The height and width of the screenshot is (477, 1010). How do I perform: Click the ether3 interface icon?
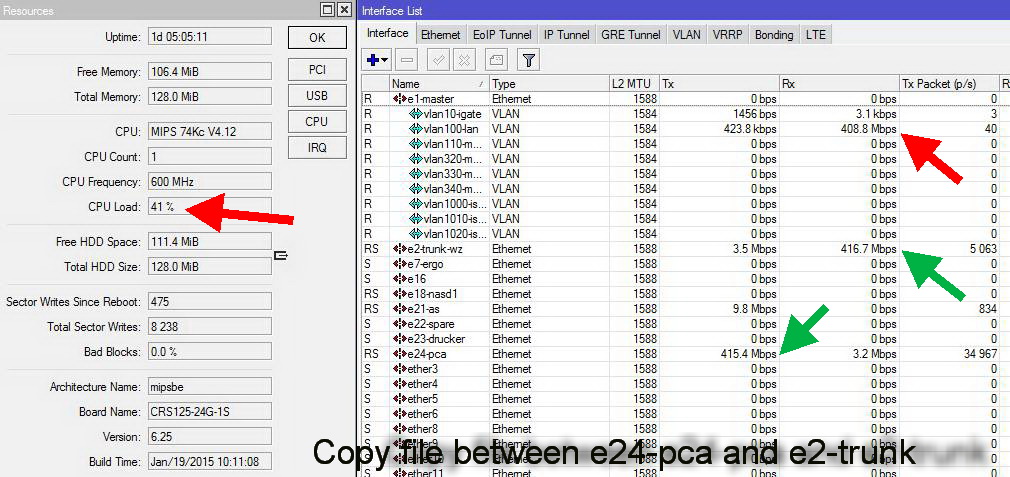(x=399, y=369)
